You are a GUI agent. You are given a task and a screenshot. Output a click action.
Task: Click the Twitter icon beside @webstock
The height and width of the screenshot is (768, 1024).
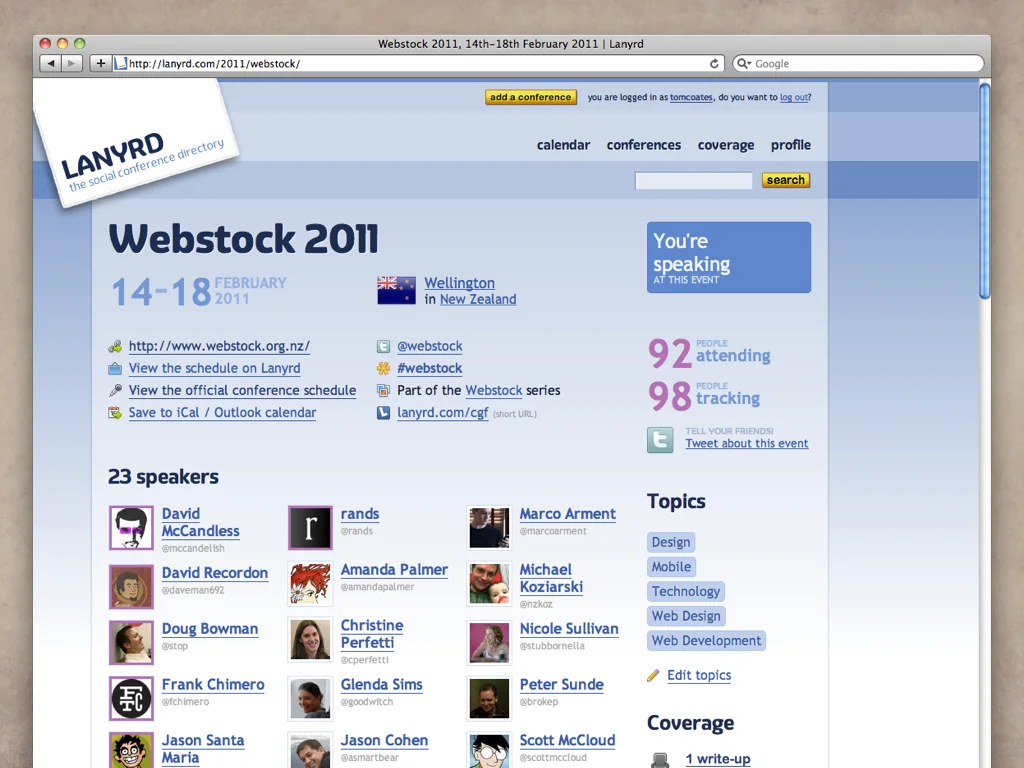[x=383, y=346]
